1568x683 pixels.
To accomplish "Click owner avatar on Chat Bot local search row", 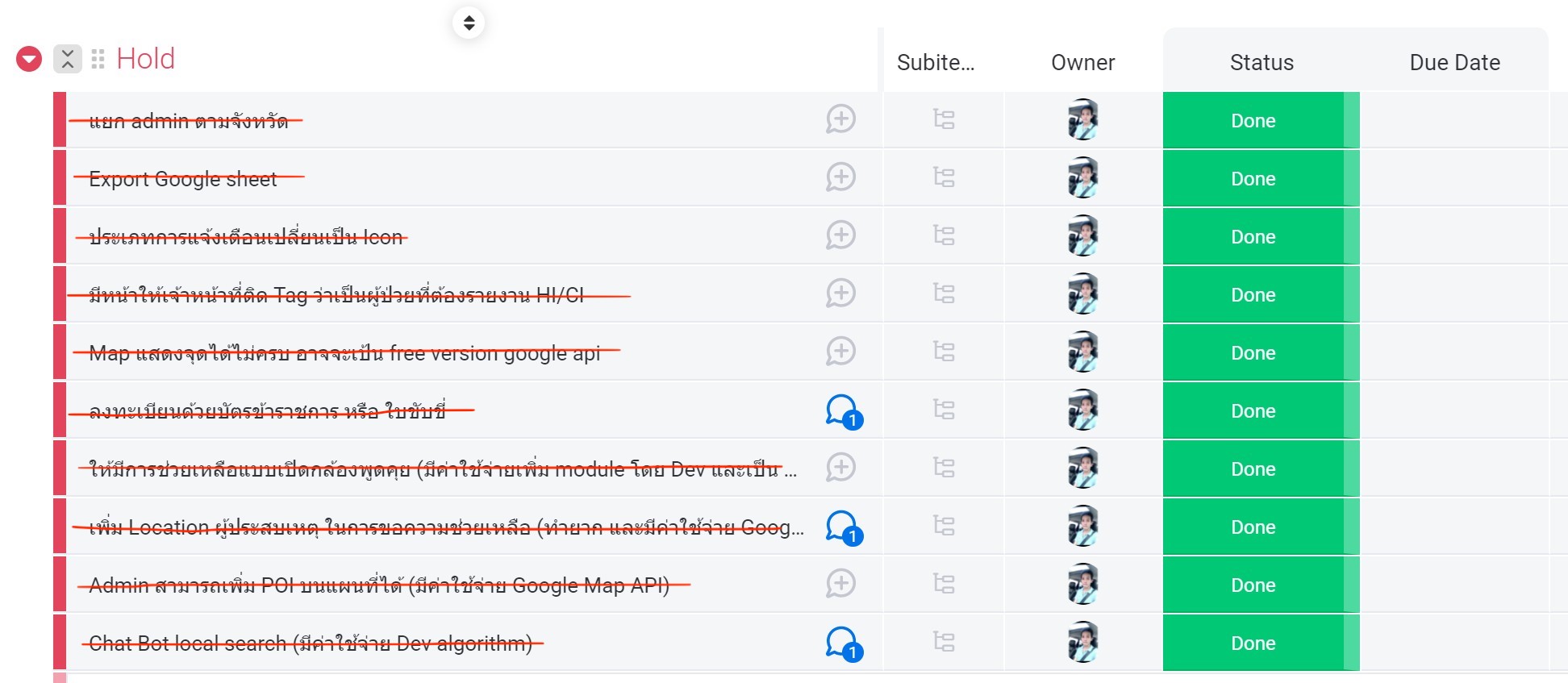I will 1082,642.
